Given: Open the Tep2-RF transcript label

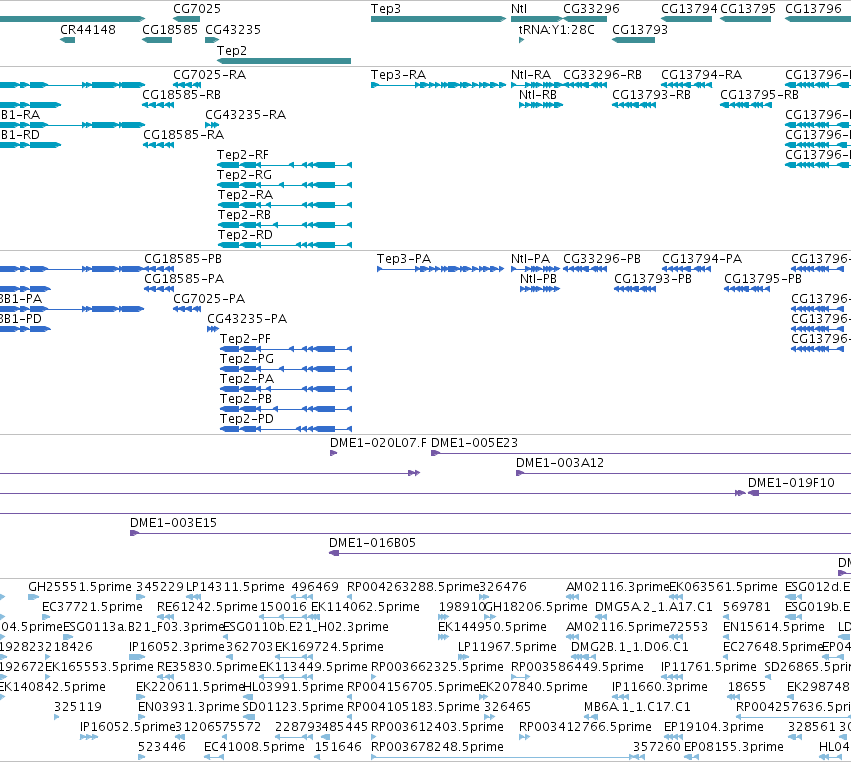Looking at the screenshot, I should tap(243, 155).
